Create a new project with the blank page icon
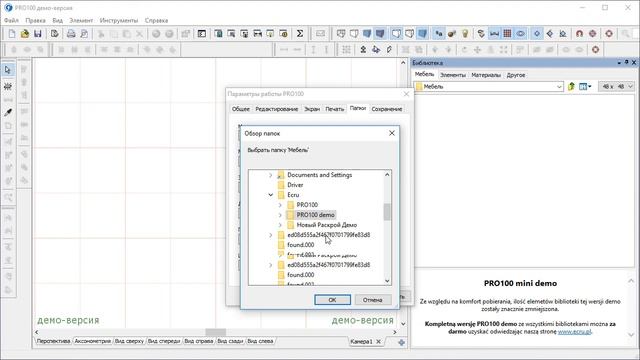 click(x=12, y=33)
